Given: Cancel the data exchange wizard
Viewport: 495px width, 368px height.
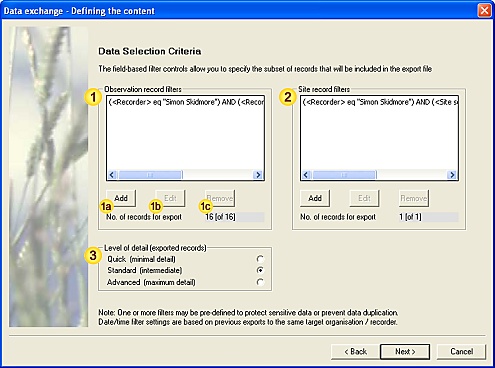Looking at the screenshot, I should point(462,352).
